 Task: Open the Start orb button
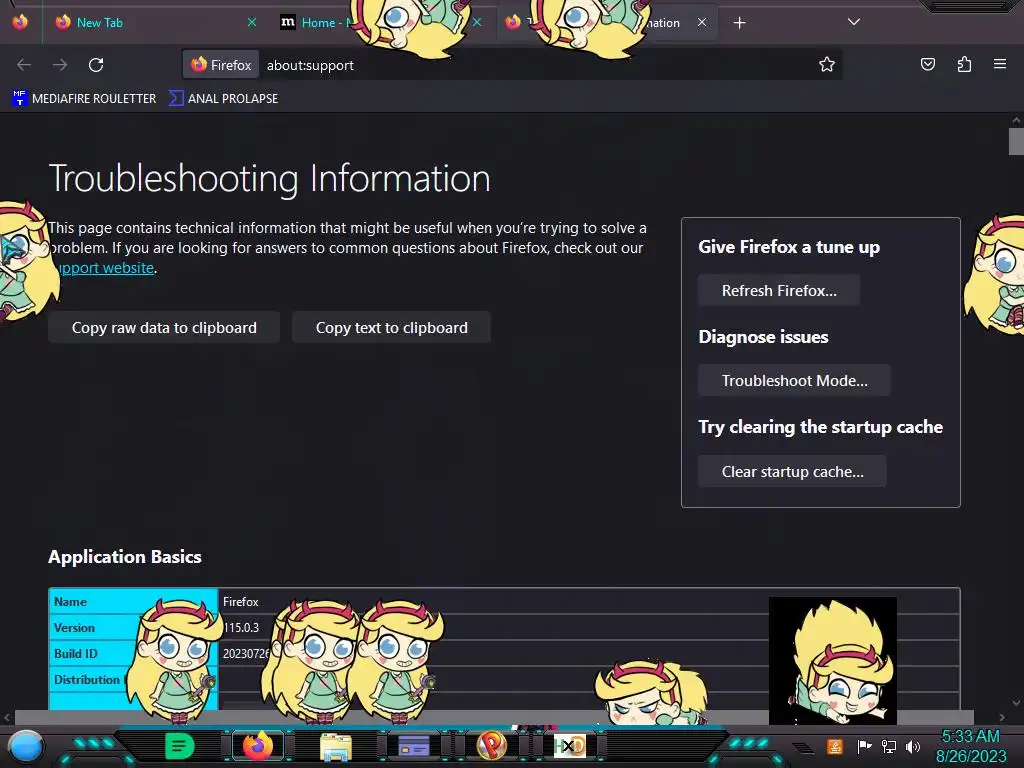[x=26, y=746]
